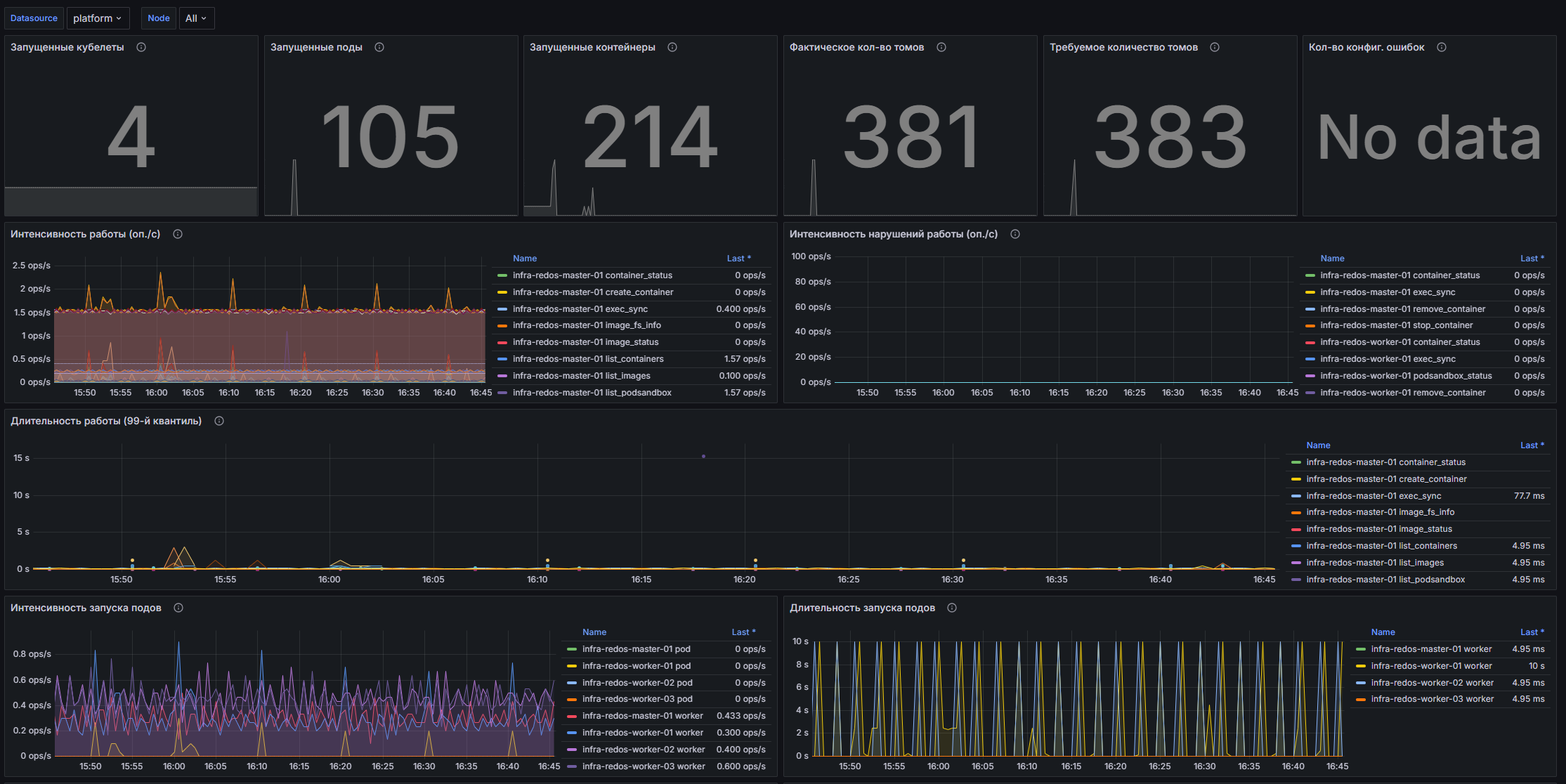Click info icon next to Длительность запуска подов
The width and height of the screenshot is (1566, 784).
tap(952, 608)
